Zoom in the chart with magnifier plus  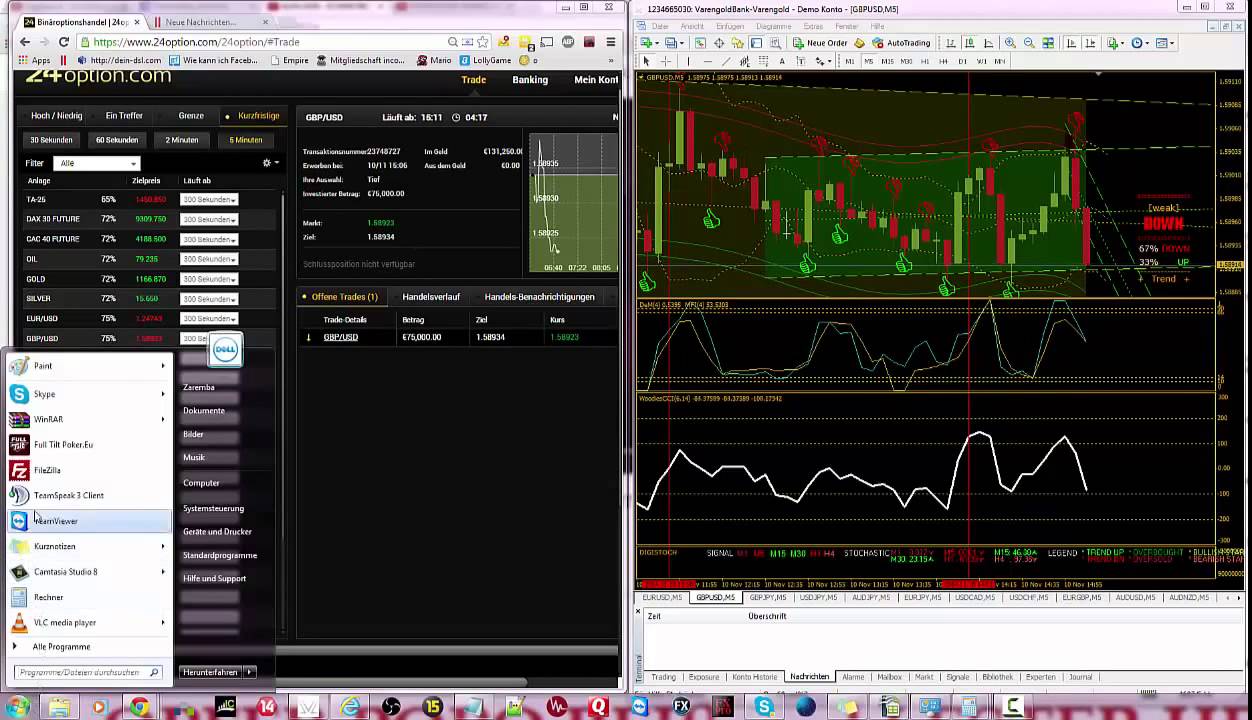(x=1010, y=43)
